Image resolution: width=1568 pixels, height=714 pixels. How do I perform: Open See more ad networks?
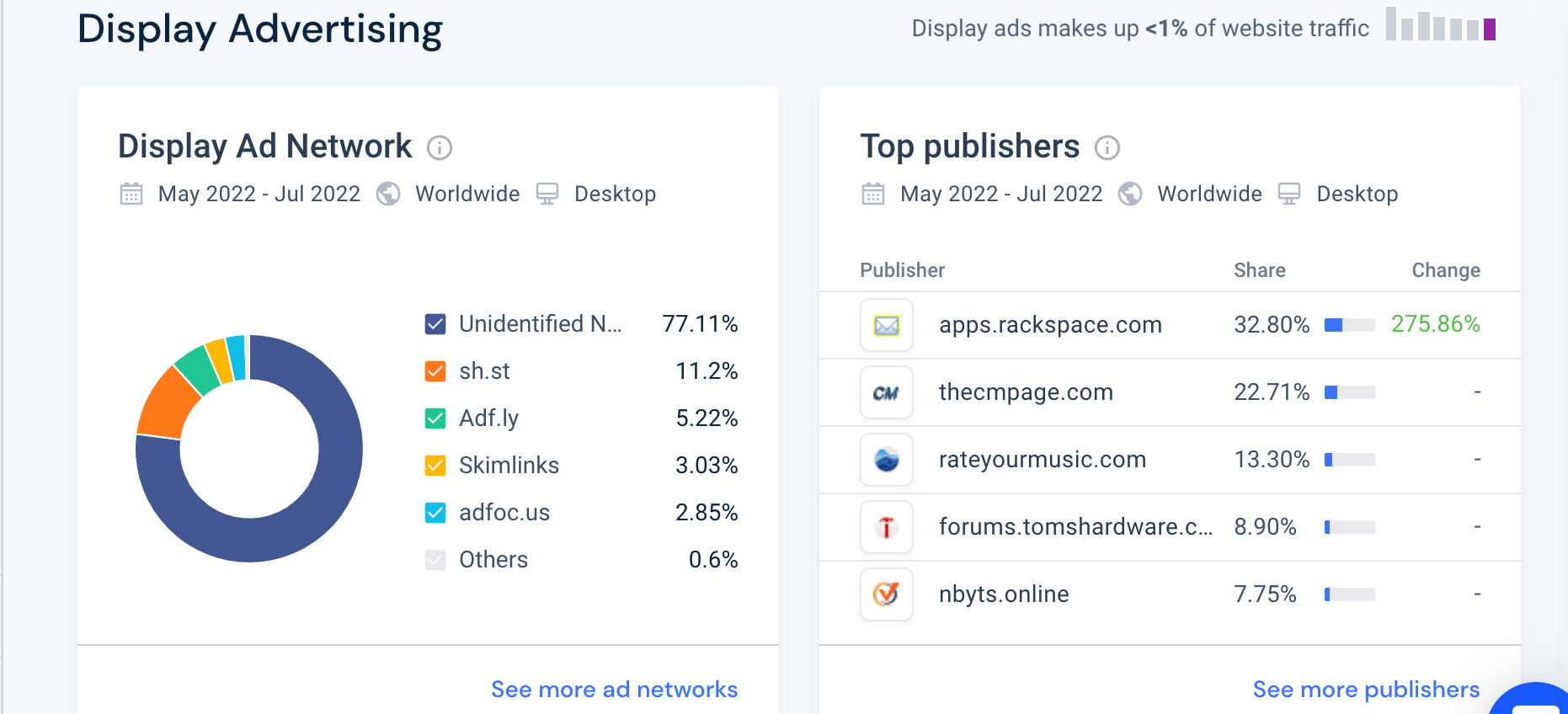tap(614, 690)
